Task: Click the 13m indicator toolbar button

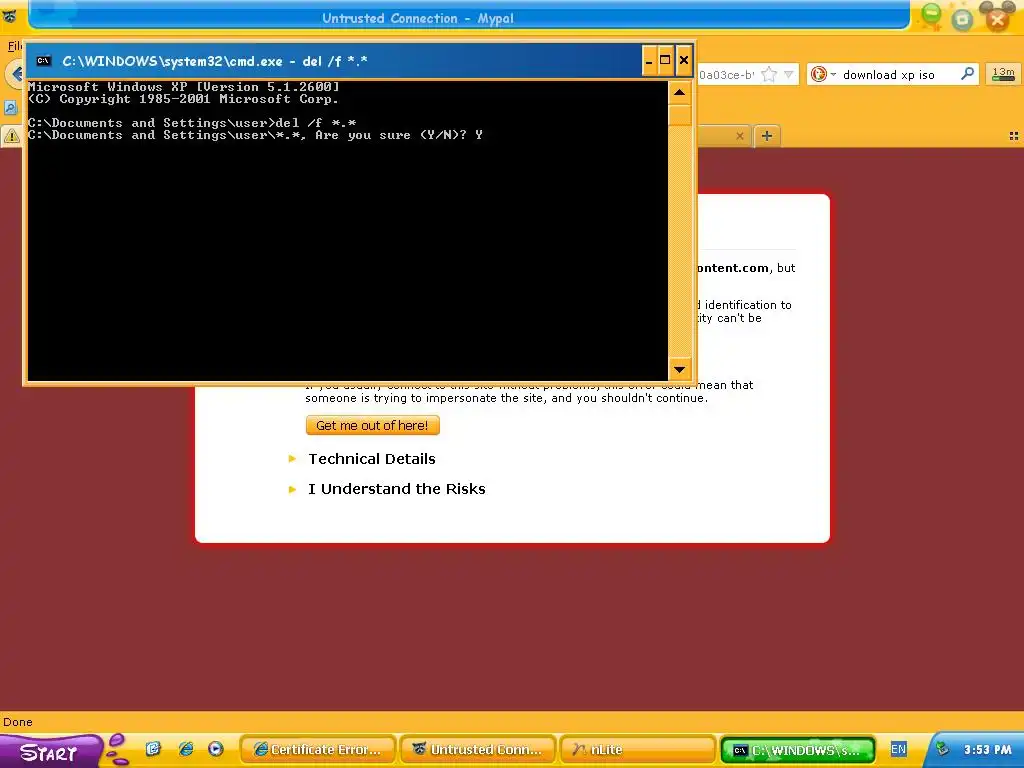Action: (x=1002, y=74)
